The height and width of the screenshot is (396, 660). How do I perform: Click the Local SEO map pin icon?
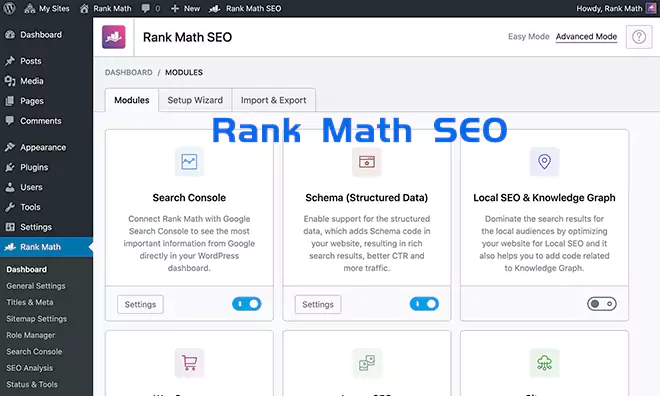pos(544,162)
